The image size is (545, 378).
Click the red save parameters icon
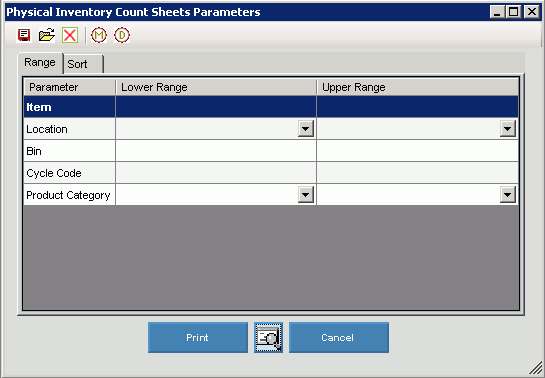coord(24,35)
